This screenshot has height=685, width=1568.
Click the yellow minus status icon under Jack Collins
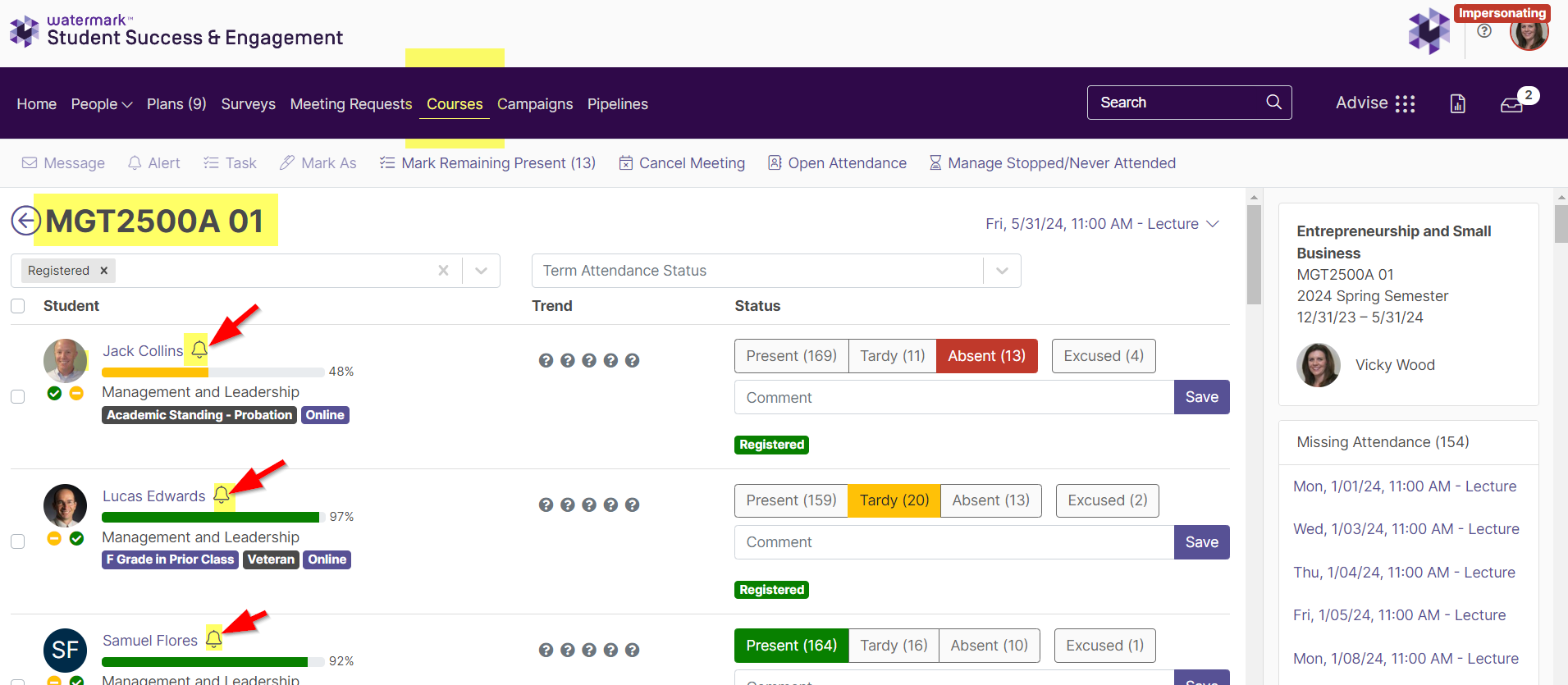click(x=76, y=393)
